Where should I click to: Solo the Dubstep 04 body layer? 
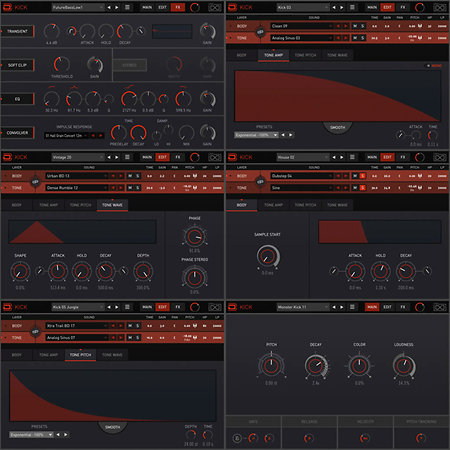click(x=362, y=176)
